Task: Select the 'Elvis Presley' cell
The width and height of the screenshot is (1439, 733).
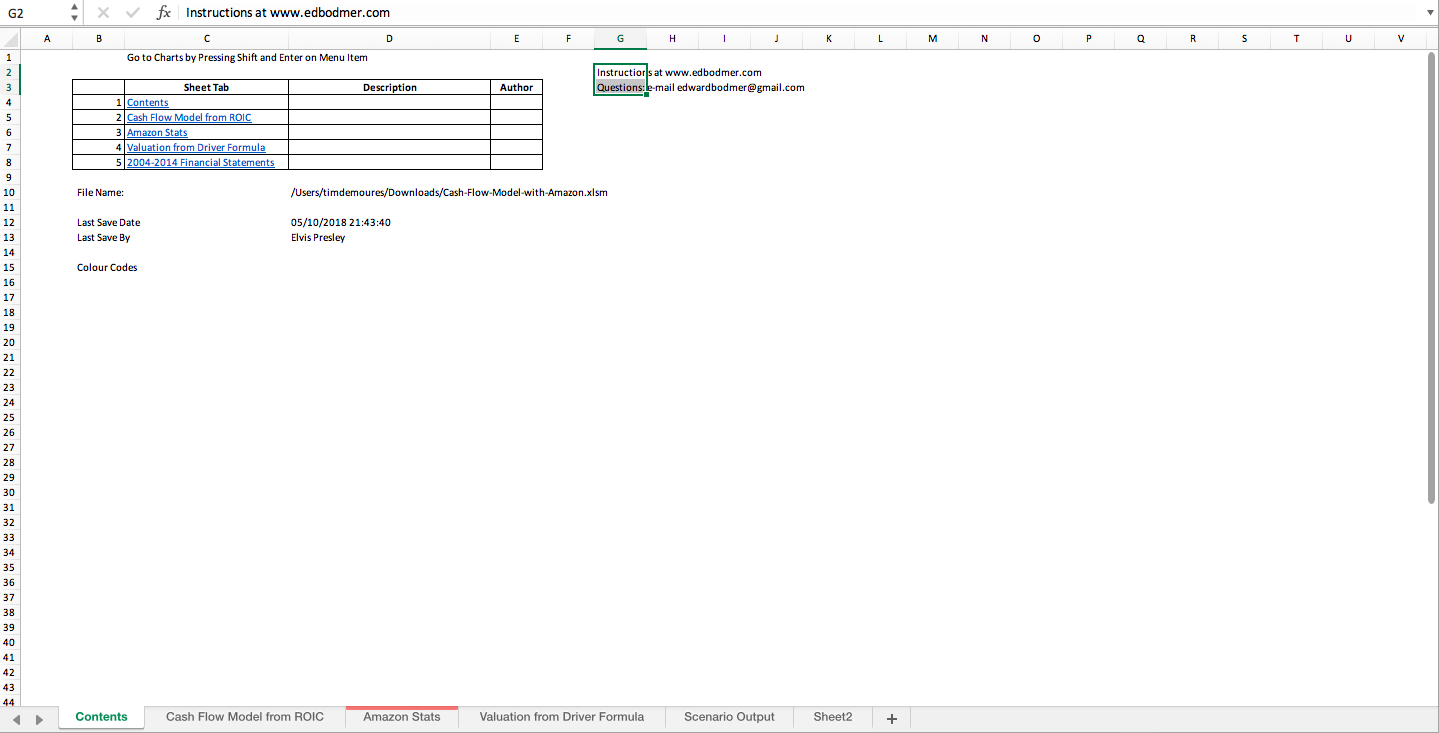Action: point(389,238)
